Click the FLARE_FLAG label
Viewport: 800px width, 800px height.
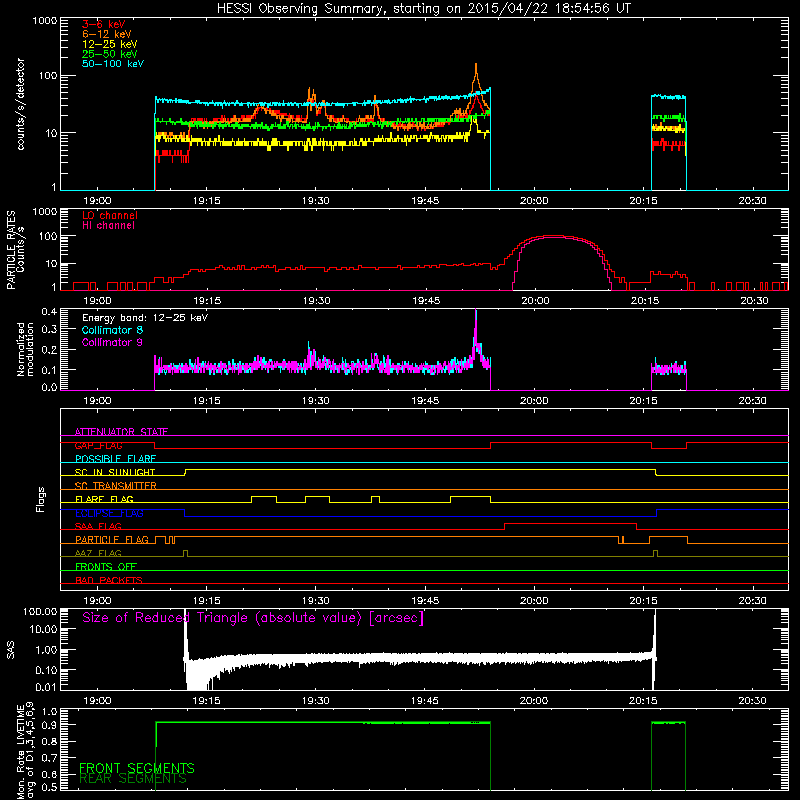point(104,499)
